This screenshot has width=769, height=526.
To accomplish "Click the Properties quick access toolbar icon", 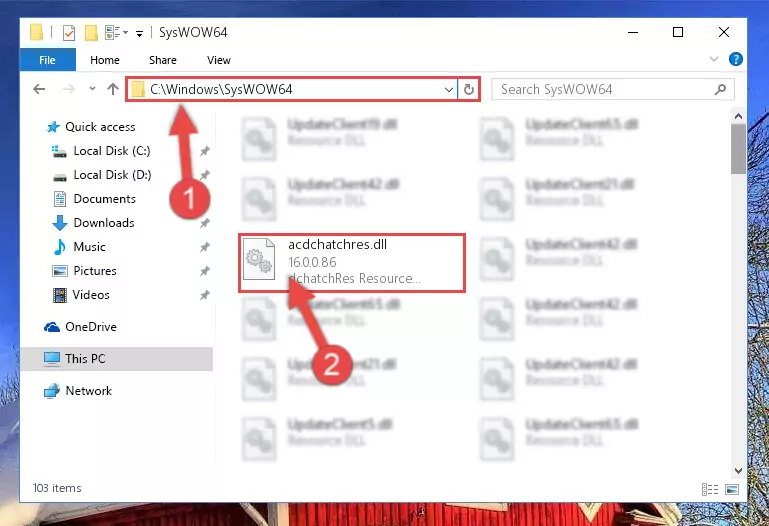I will pyautogui.click(x=69, y=33).
